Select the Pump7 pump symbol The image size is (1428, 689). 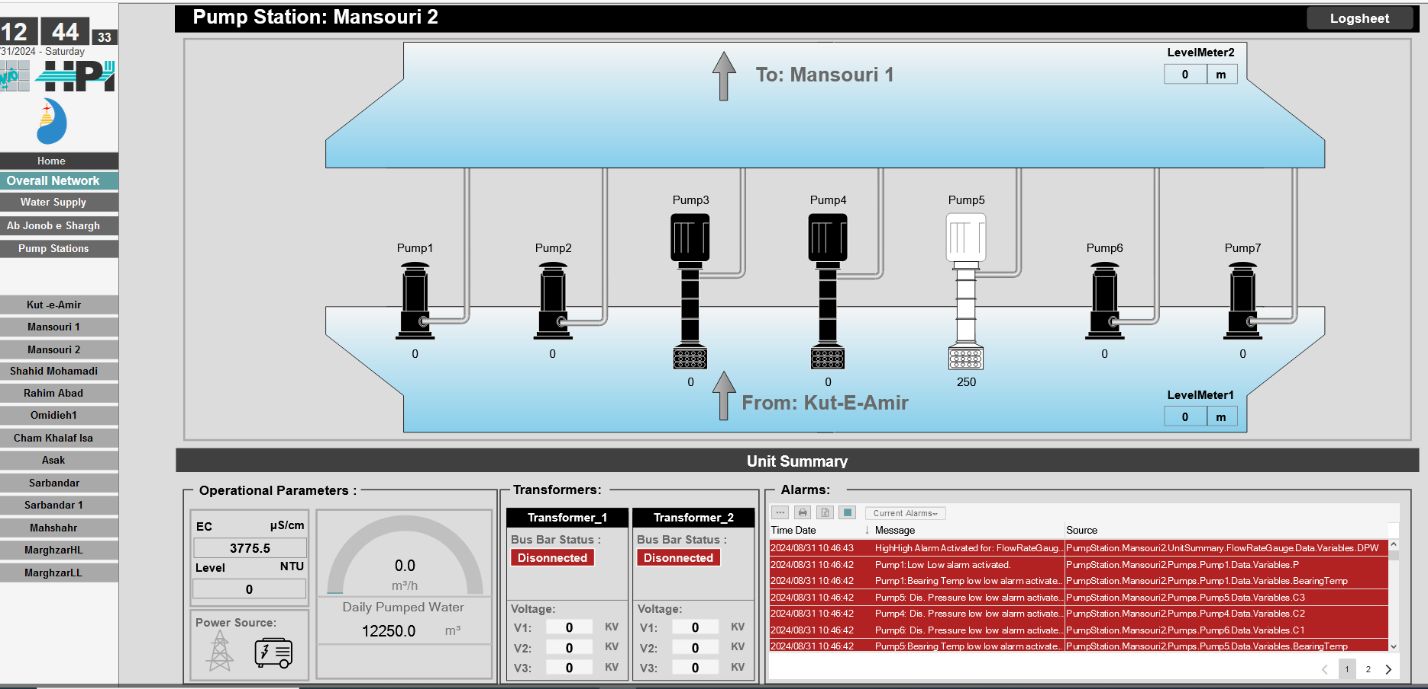coord(1242,301)
